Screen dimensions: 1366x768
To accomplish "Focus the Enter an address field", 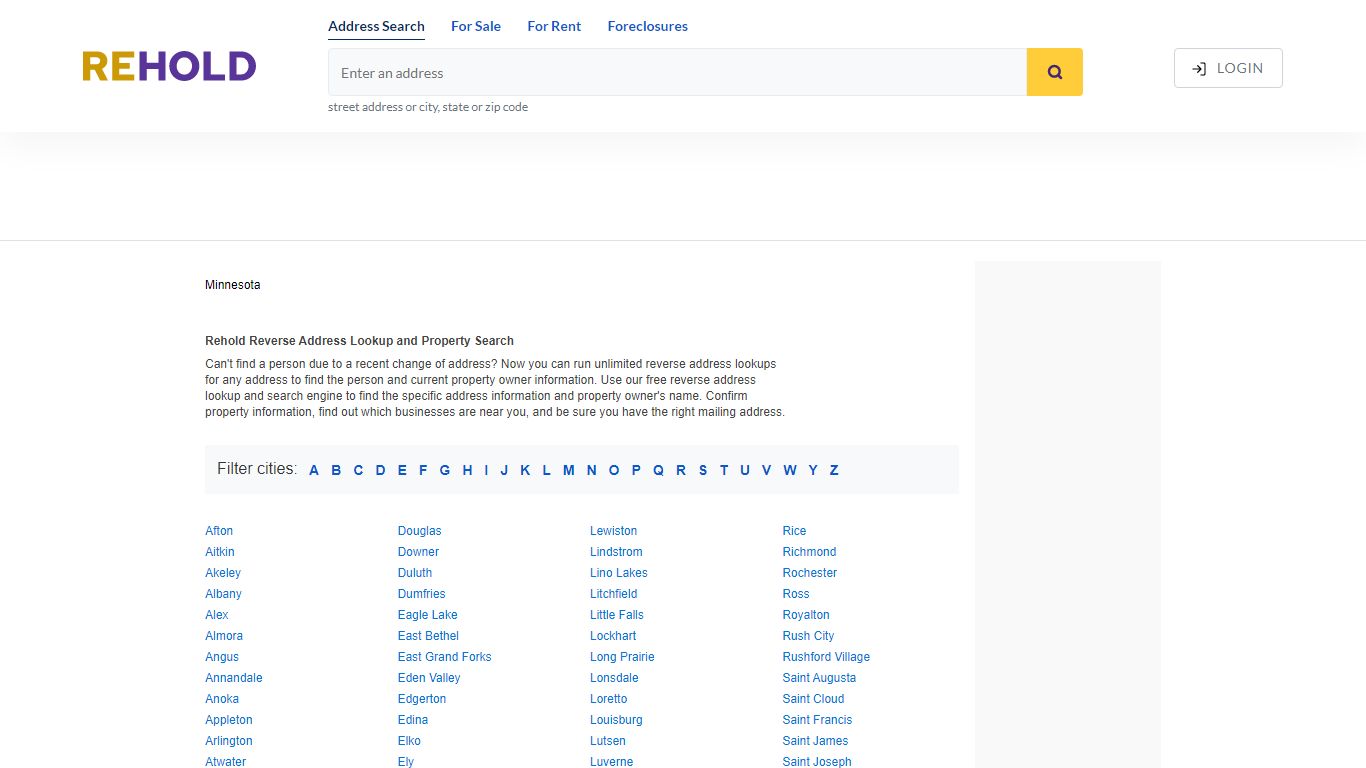I will pos(677,72).
